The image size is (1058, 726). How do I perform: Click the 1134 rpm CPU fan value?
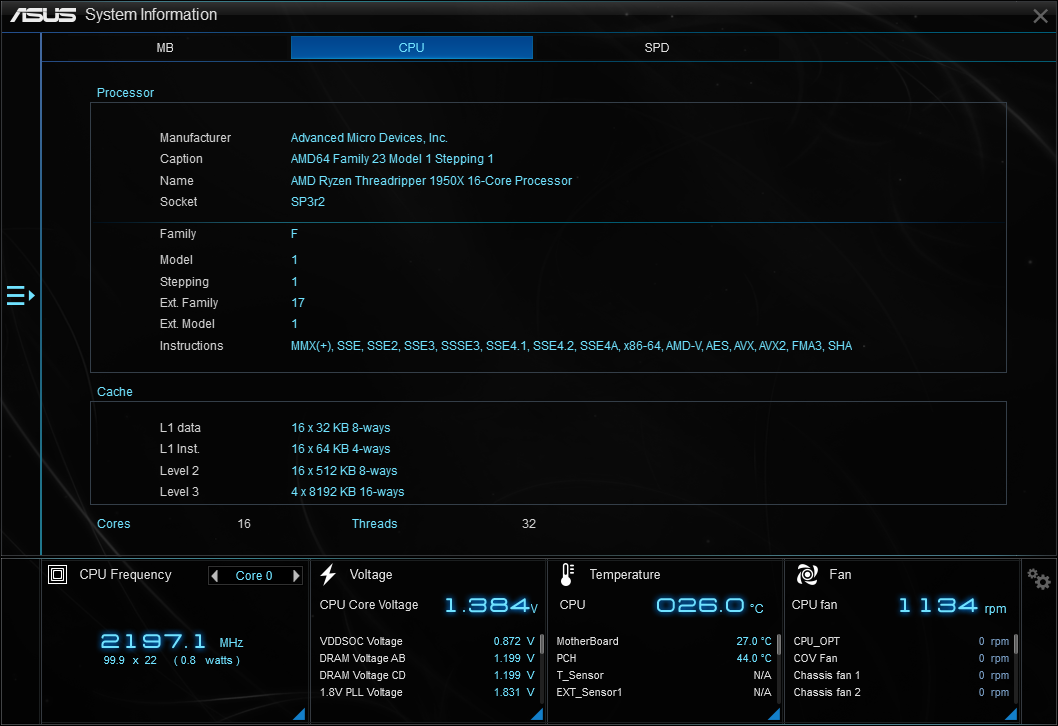click(x=952, y=605)
